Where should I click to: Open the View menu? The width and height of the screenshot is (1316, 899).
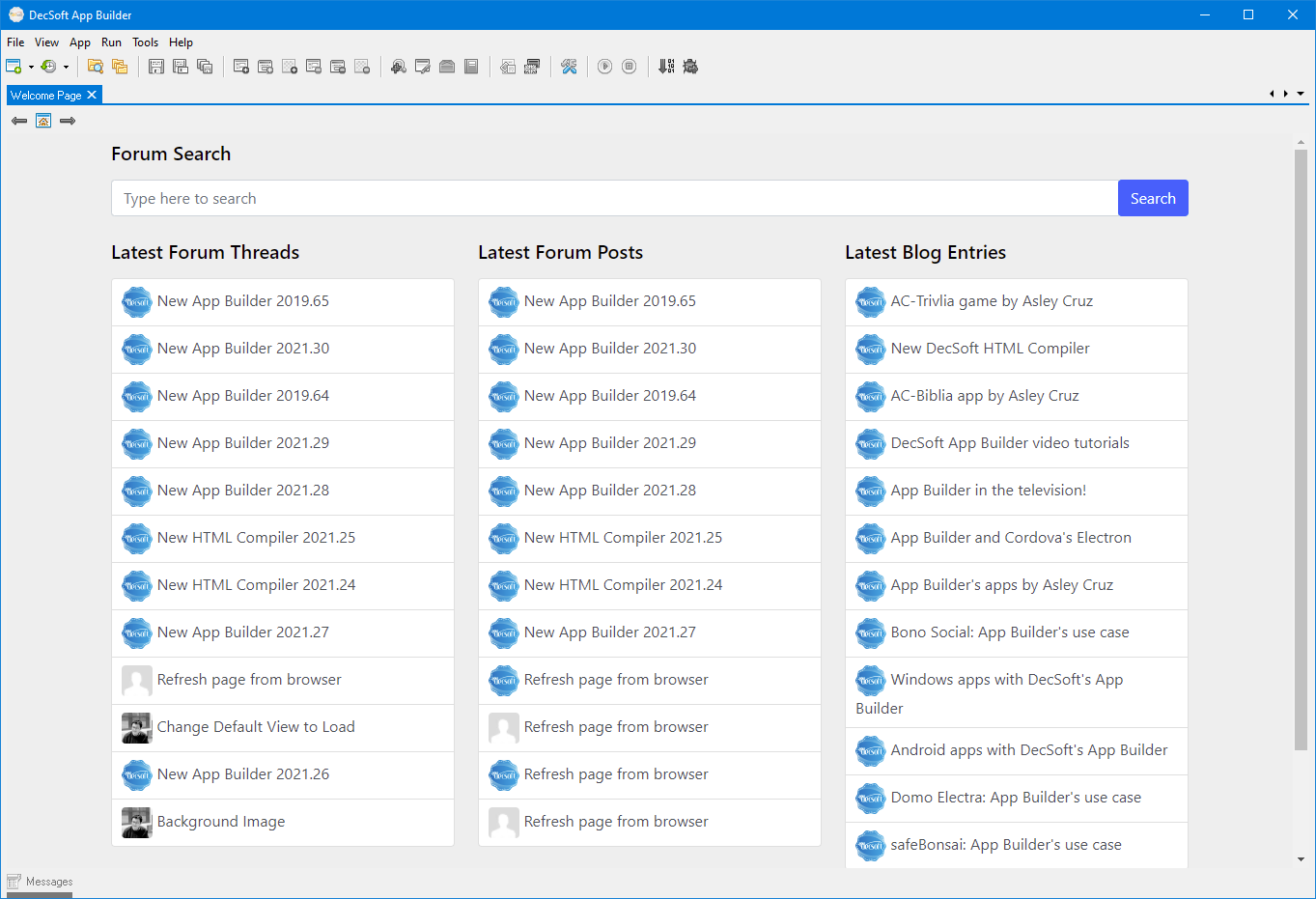(46, 42)
